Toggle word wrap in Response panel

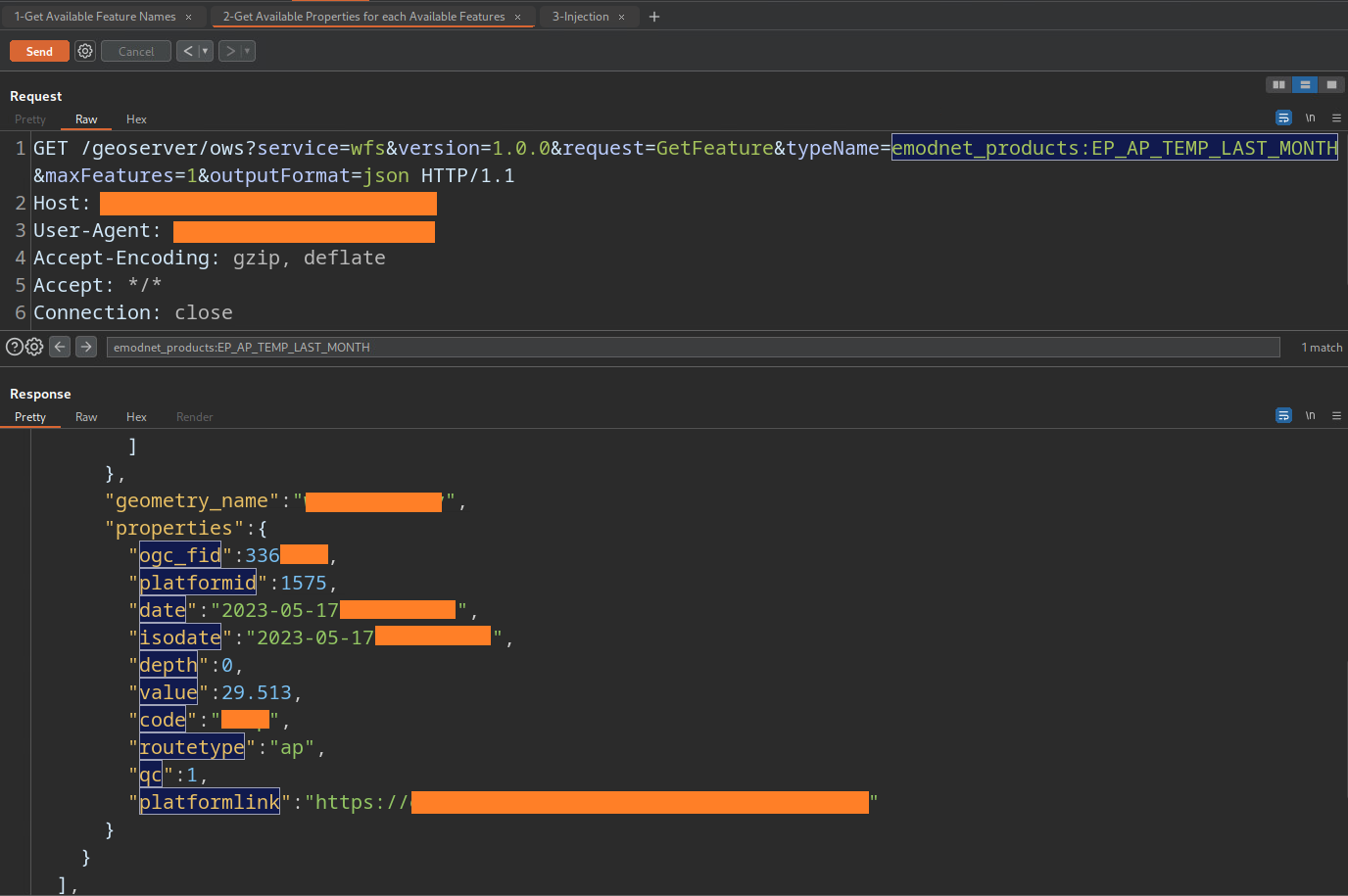[1283, 416]
